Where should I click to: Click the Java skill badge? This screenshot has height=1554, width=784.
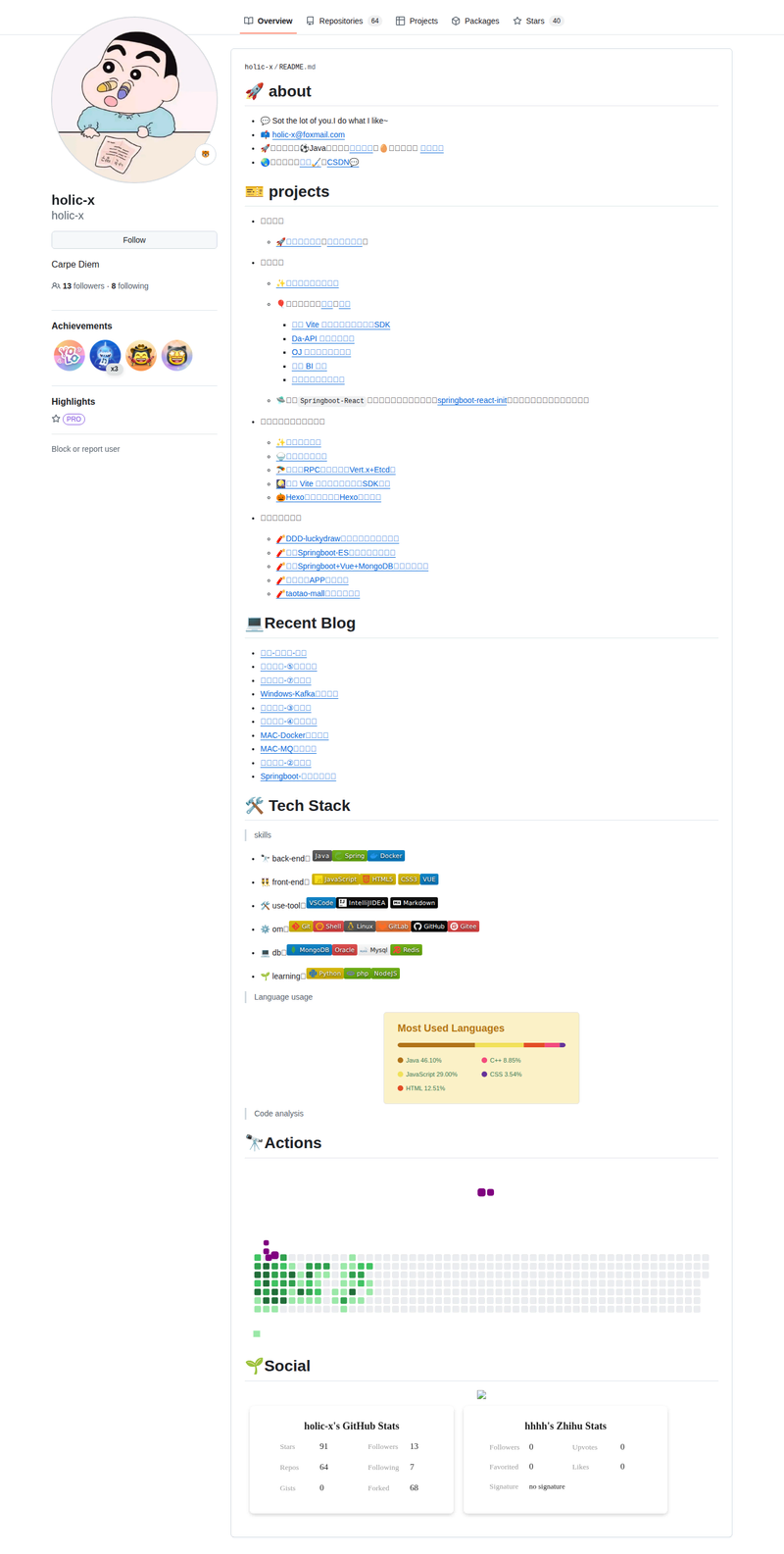pyautogui.click(x=321, y=856)
